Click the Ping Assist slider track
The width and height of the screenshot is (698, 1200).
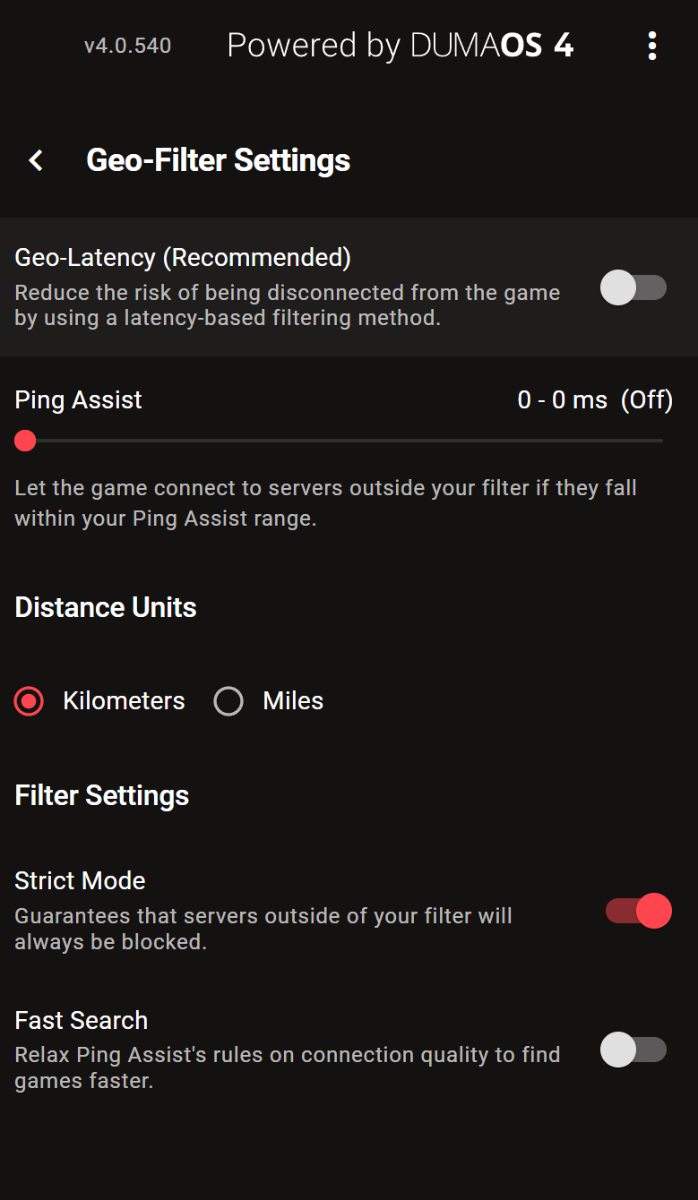pyautogui.click(x=340, y=441)
